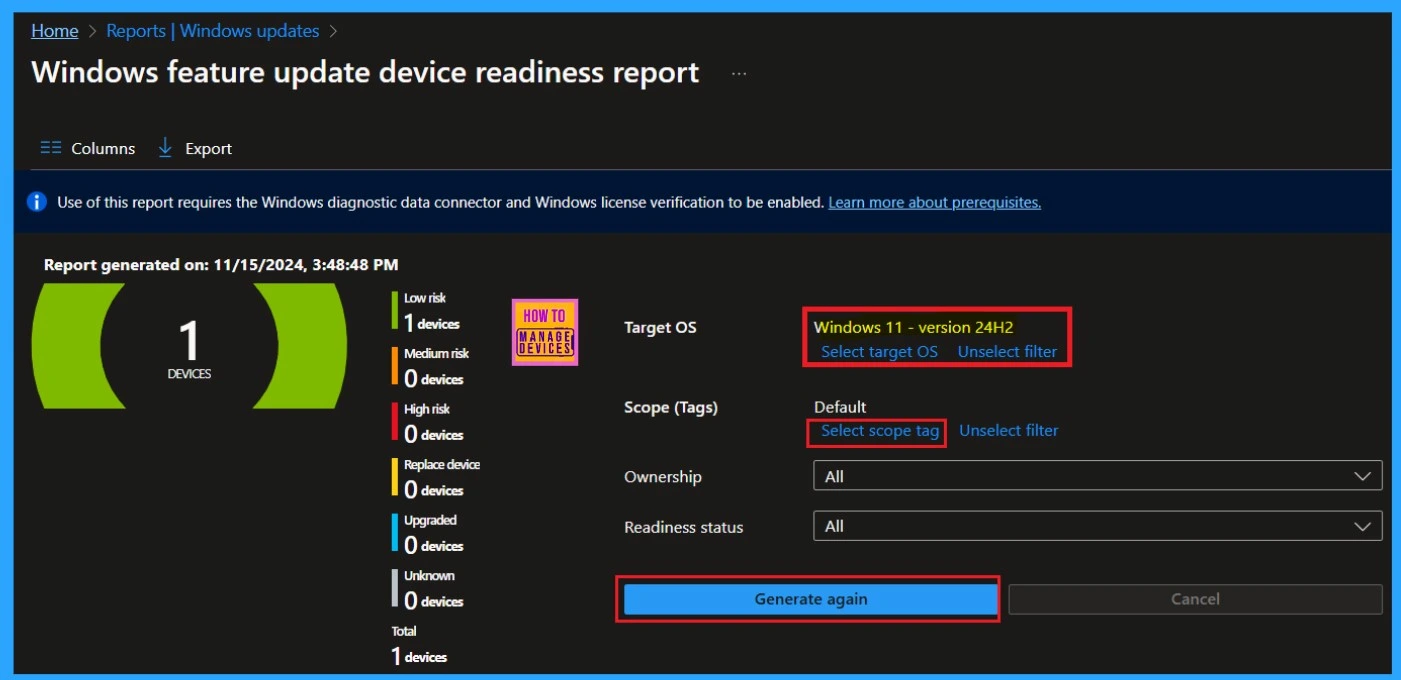Select the orange Medium risk legend entry
This screenshot has height=680, width=1401.
[431, 367]
